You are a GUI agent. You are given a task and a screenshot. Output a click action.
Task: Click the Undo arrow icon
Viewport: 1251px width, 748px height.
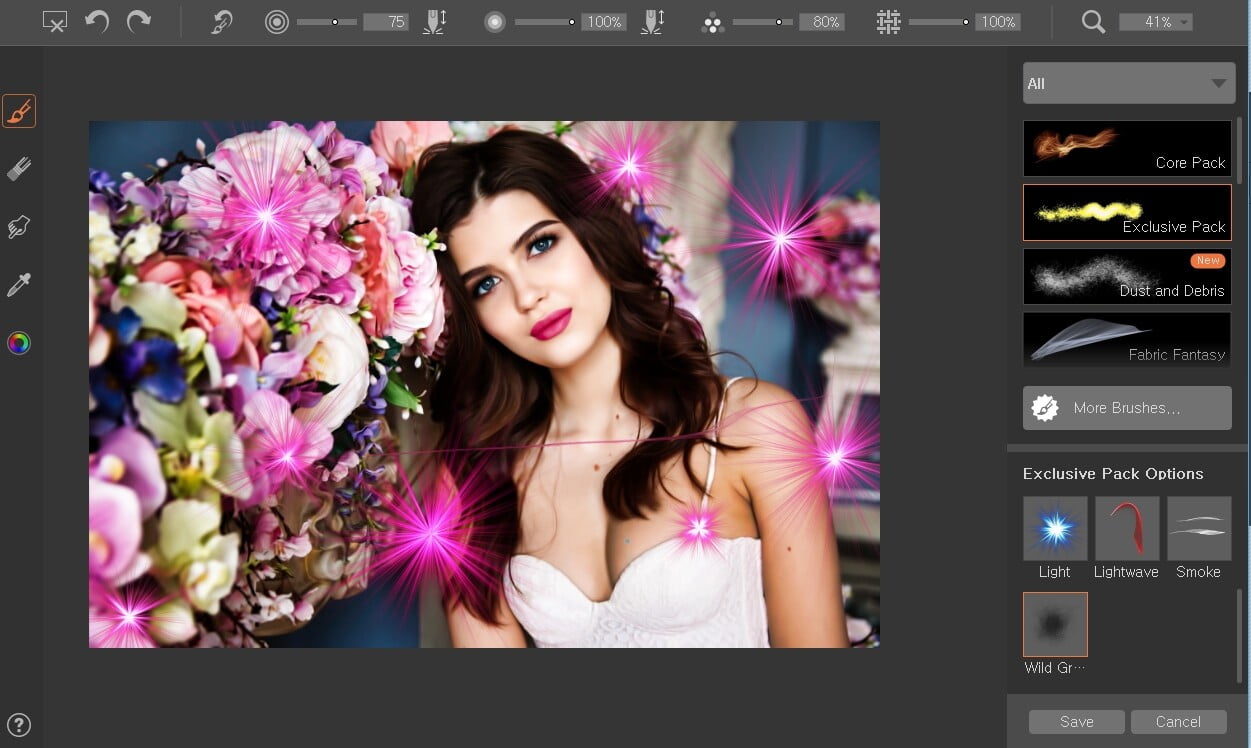(x=97, y=22)
